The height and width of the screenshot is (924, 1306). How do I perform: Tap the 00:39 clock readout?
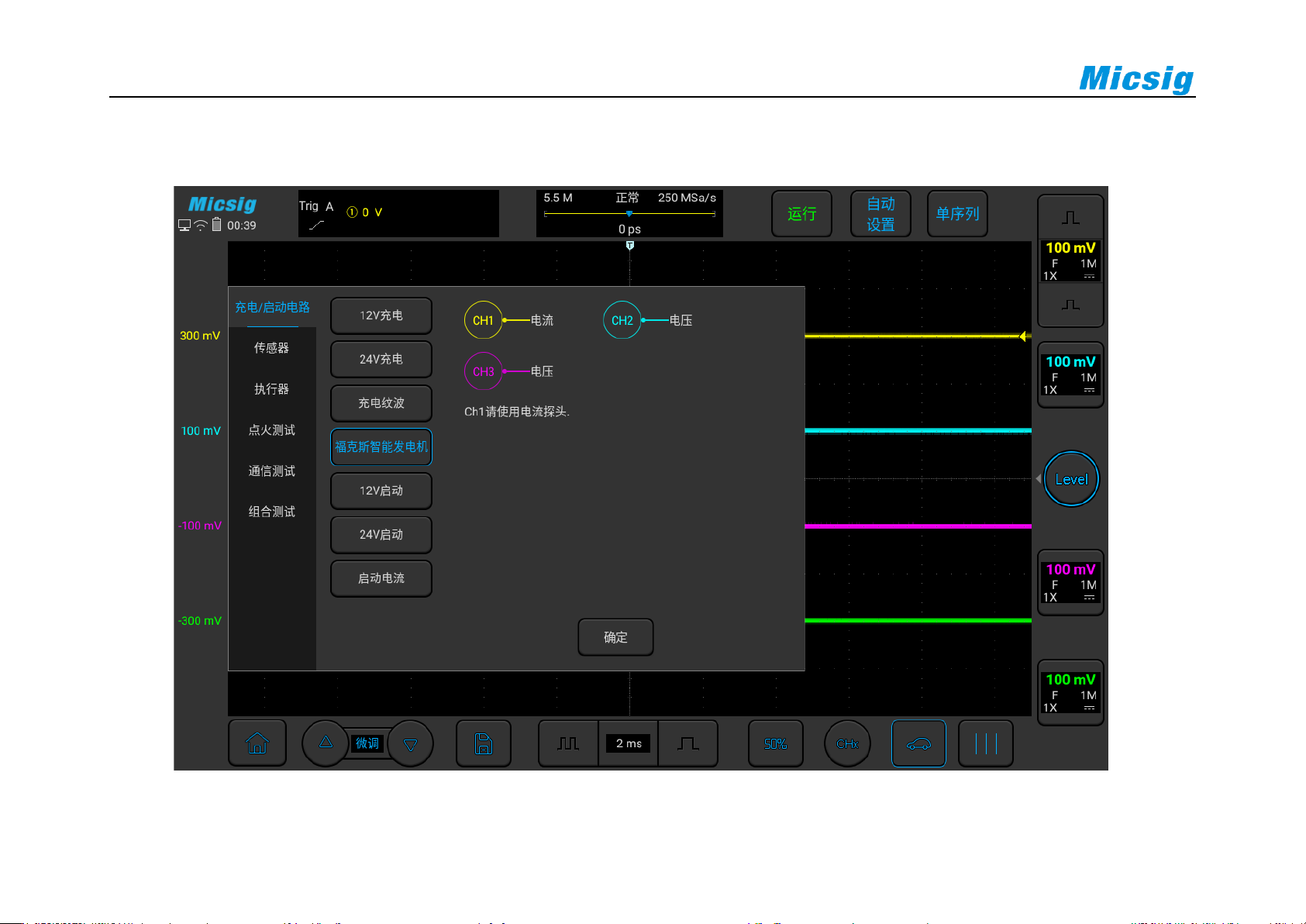(242, 226)
